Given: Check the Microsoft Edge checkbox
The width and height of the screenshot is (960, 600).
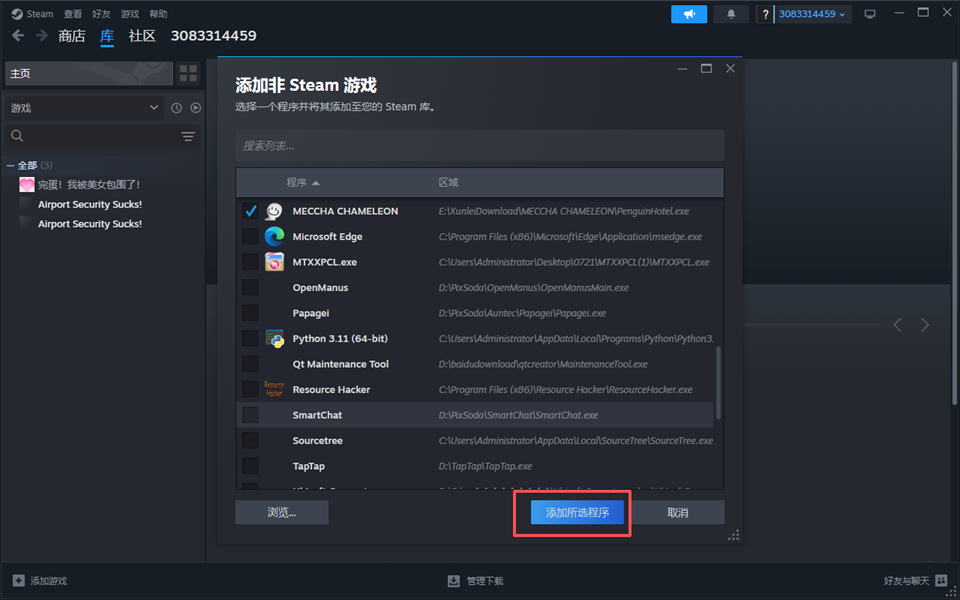Looking at the screenshot, I should pyautogui.click(x=250, y=236).
